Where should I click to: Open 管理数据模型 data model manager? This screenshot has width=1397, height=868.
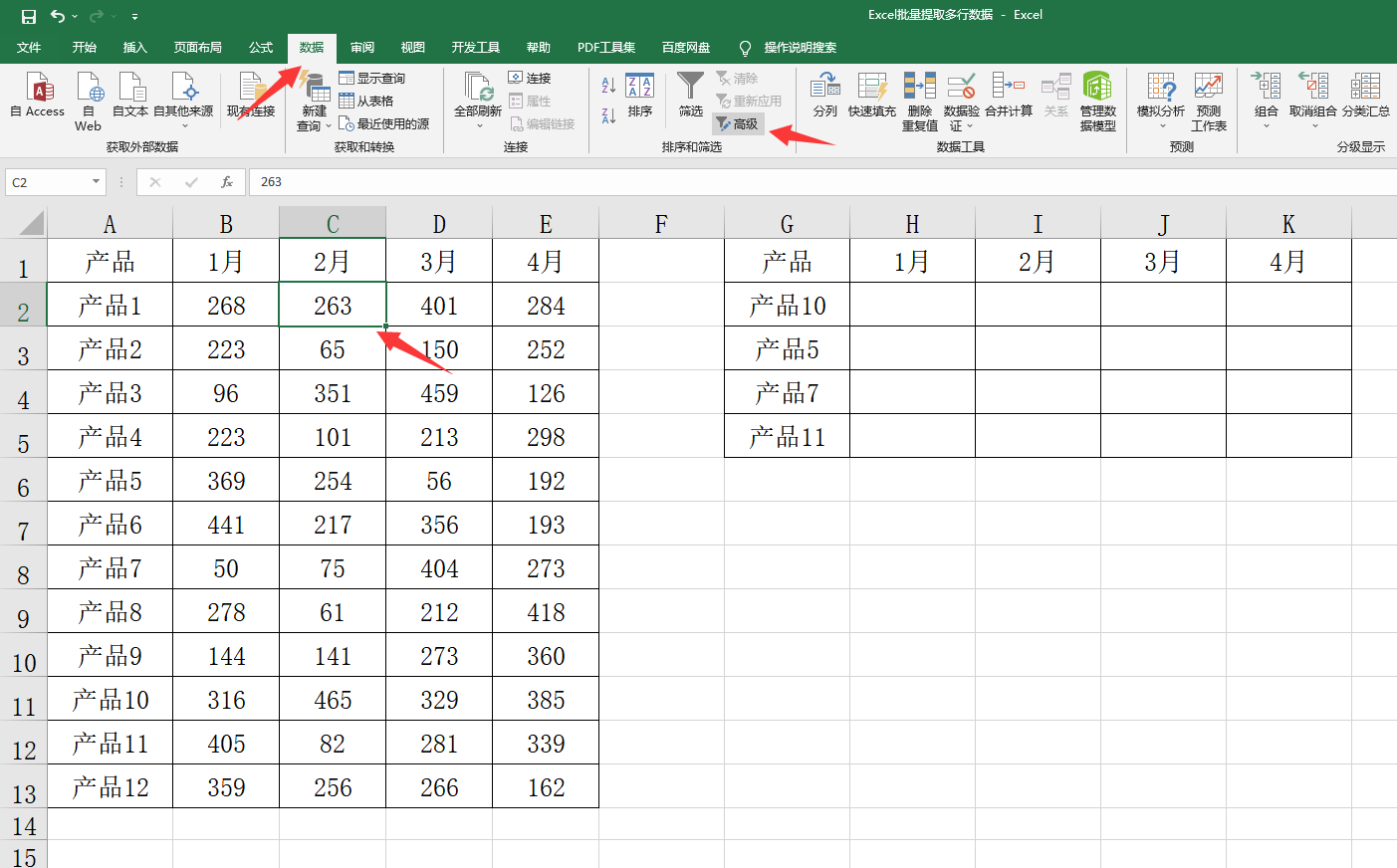[1097, 102]
